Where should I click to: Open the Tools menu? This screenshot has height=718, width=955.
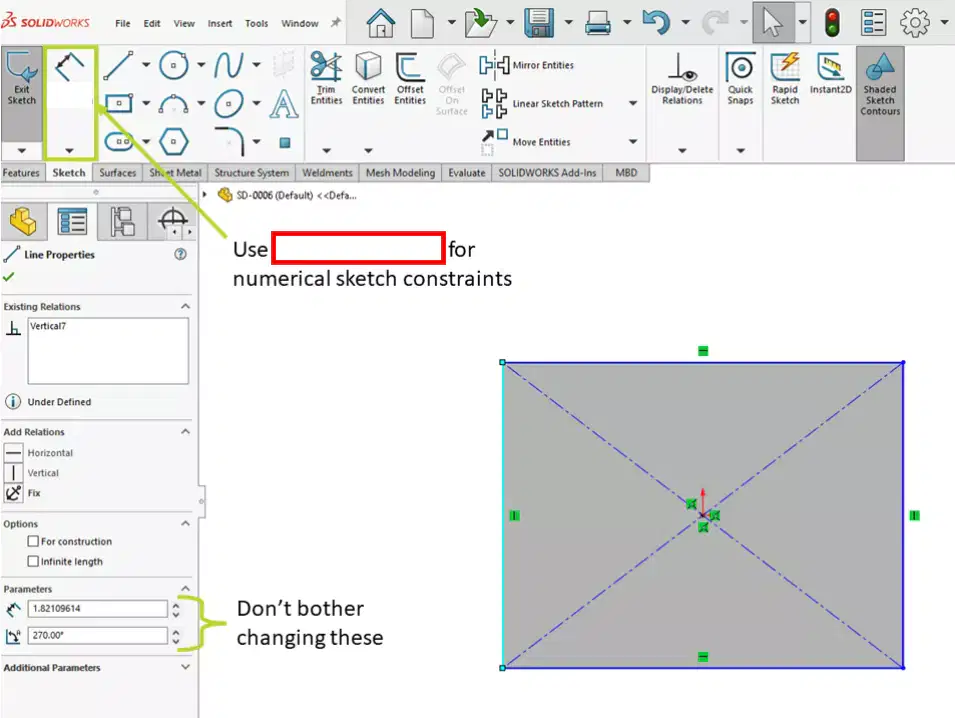[x=256, y=23]
